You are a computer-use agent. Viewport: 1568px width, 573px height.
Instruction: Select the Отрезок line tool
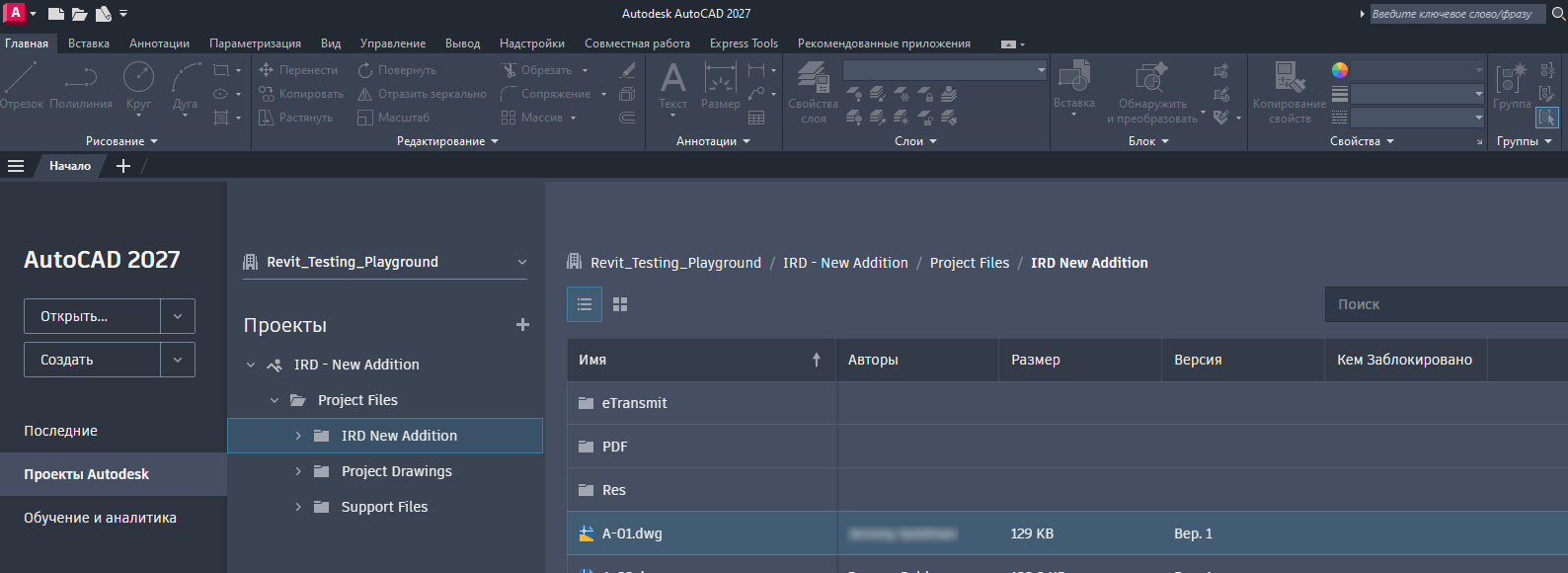point(22,86)
